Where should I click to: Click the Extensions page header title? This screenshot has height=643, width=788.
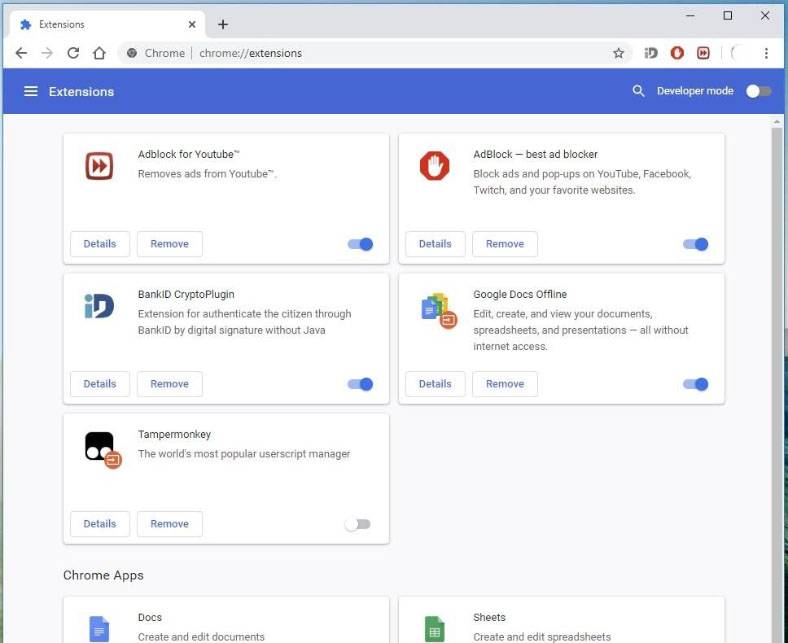pos(81,91)
